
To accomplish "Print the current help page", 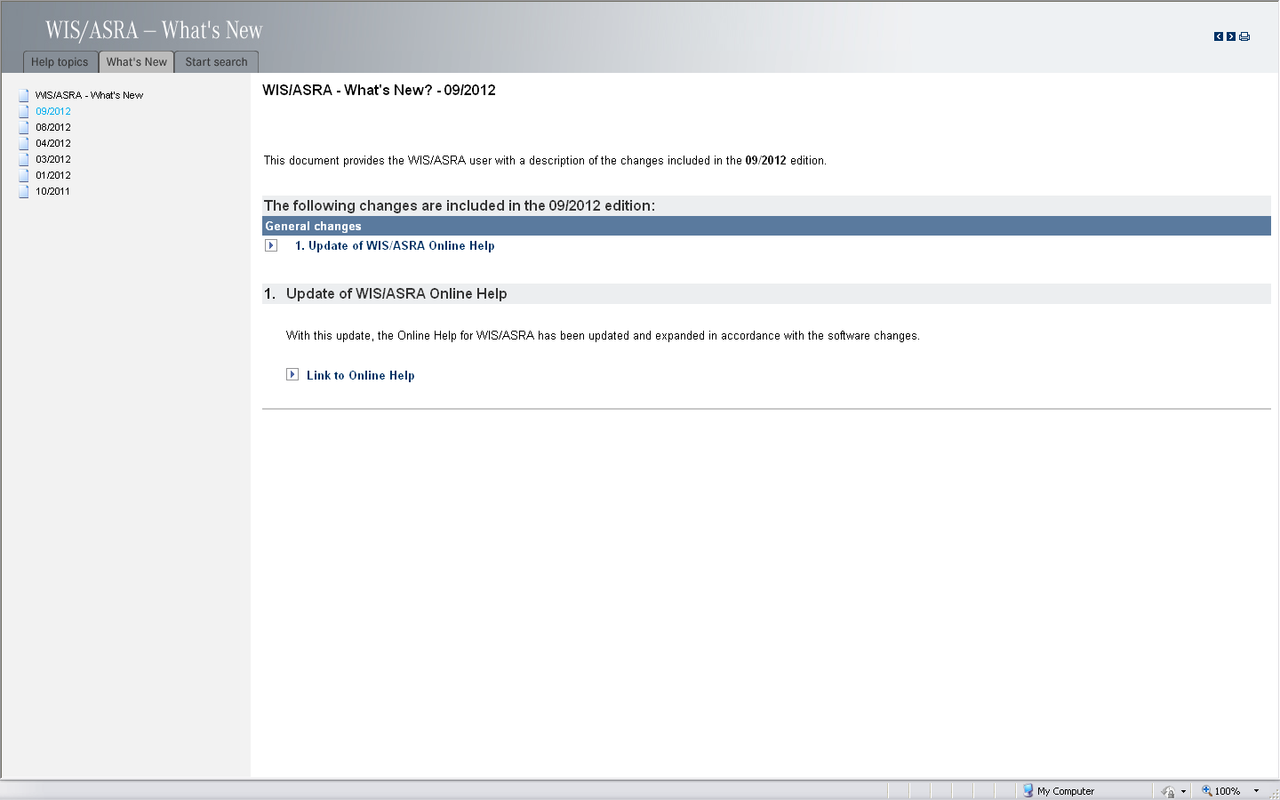I will (x=1244, y=37).
